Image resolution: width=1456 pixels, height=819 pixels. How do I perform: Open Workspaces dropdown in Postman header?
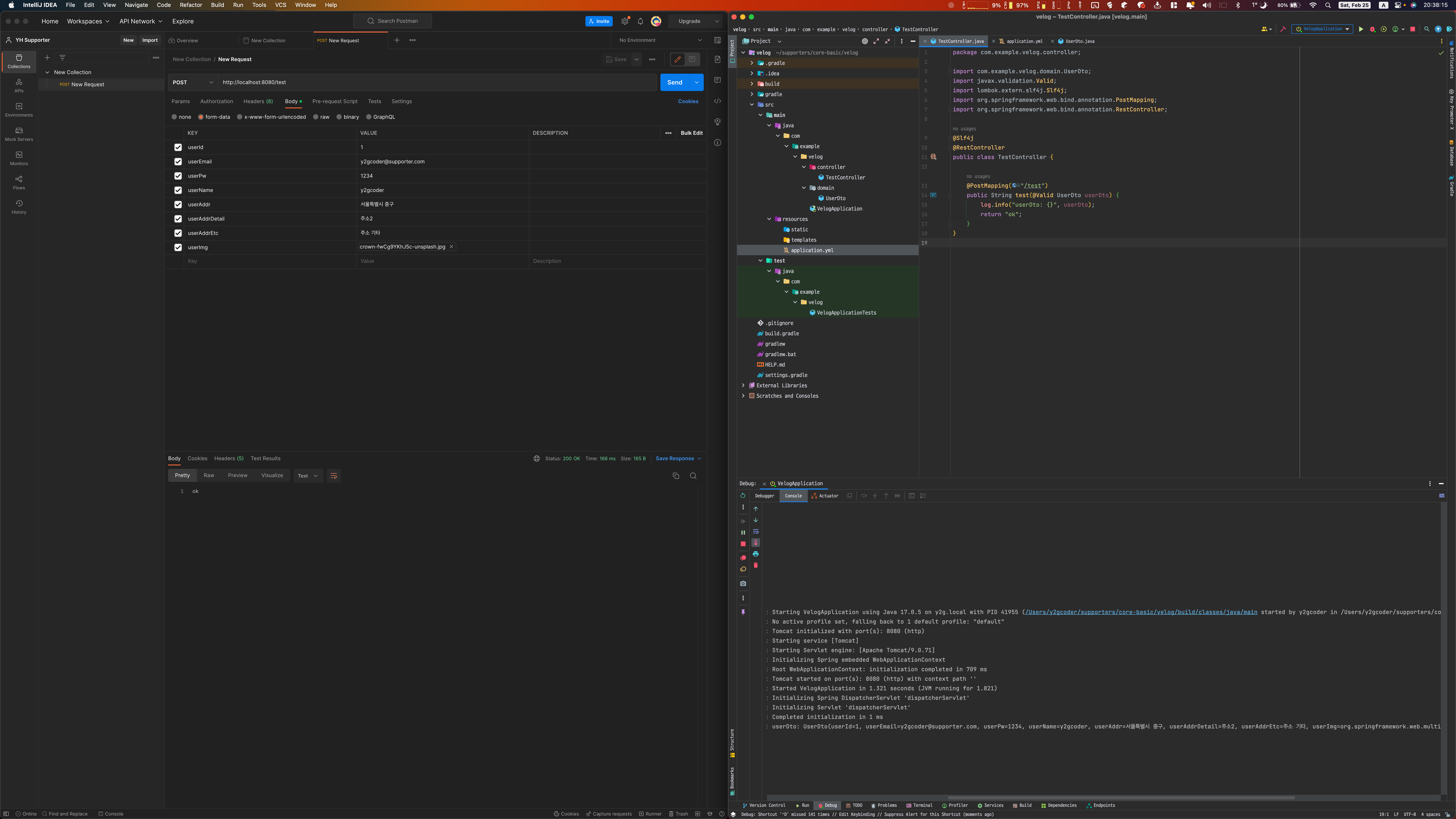(88, 21)
